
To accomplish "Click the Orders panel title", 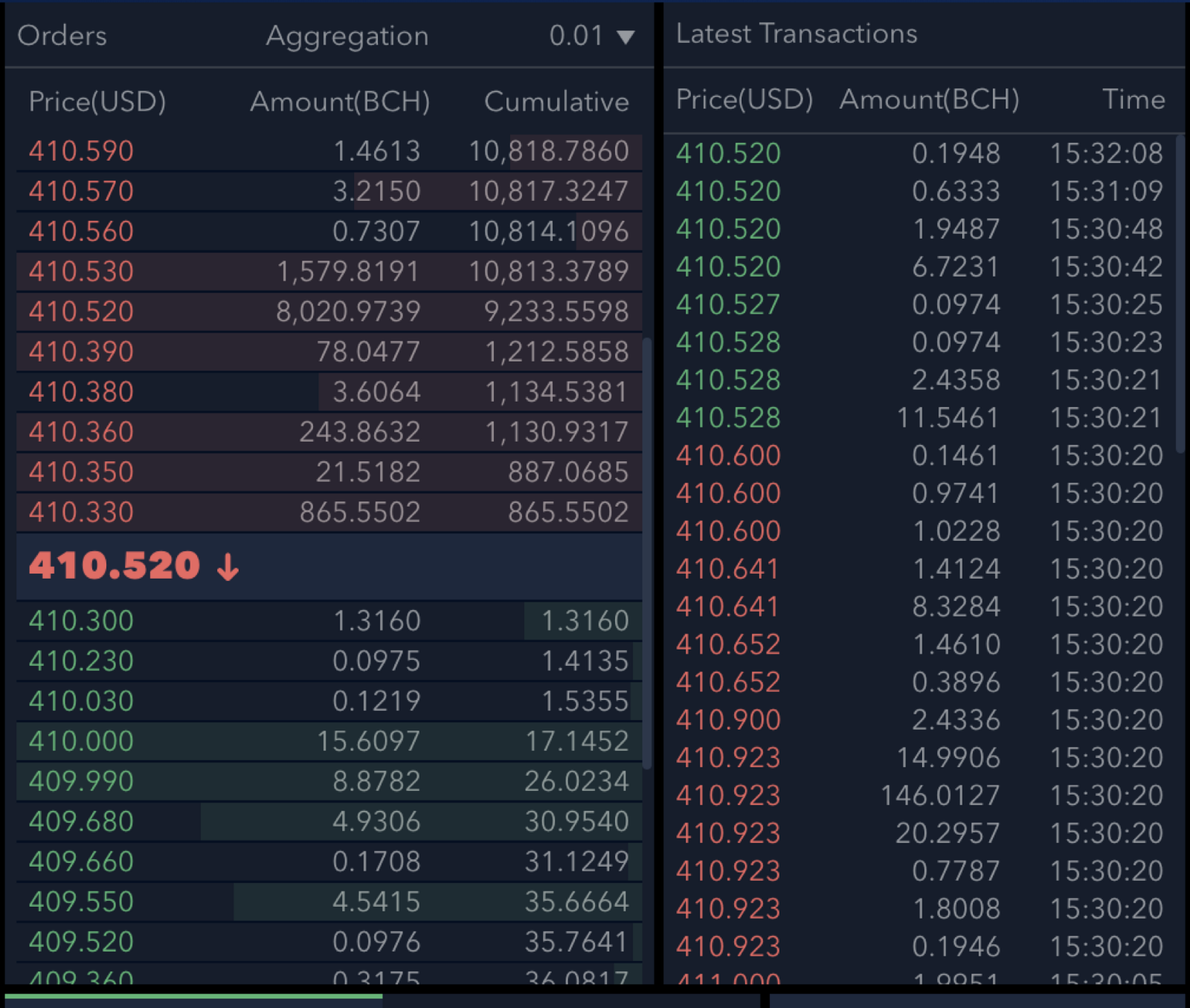I will tap(62, 36).
